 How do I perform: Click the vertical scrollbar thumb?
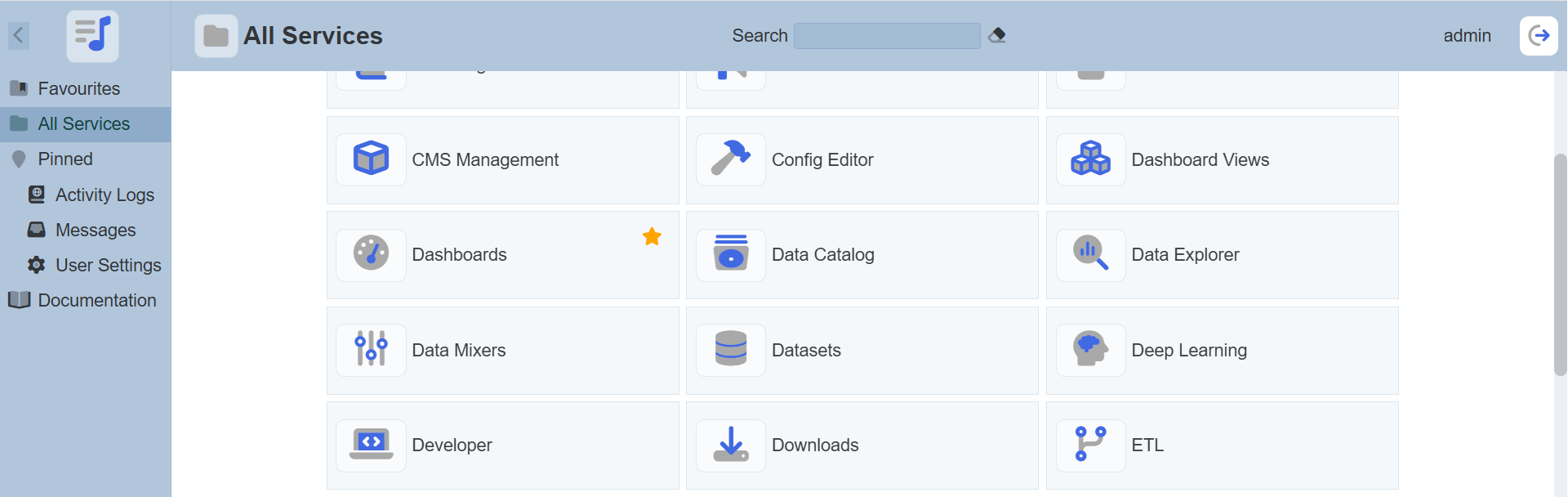coord(1560,263)
